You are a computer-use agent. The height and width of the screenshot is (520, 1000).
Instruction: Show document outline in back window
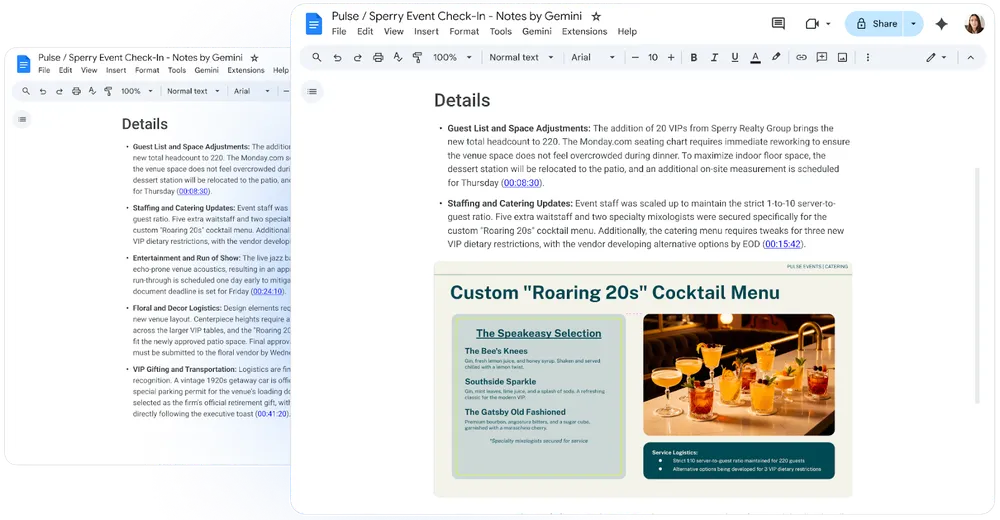22,119
